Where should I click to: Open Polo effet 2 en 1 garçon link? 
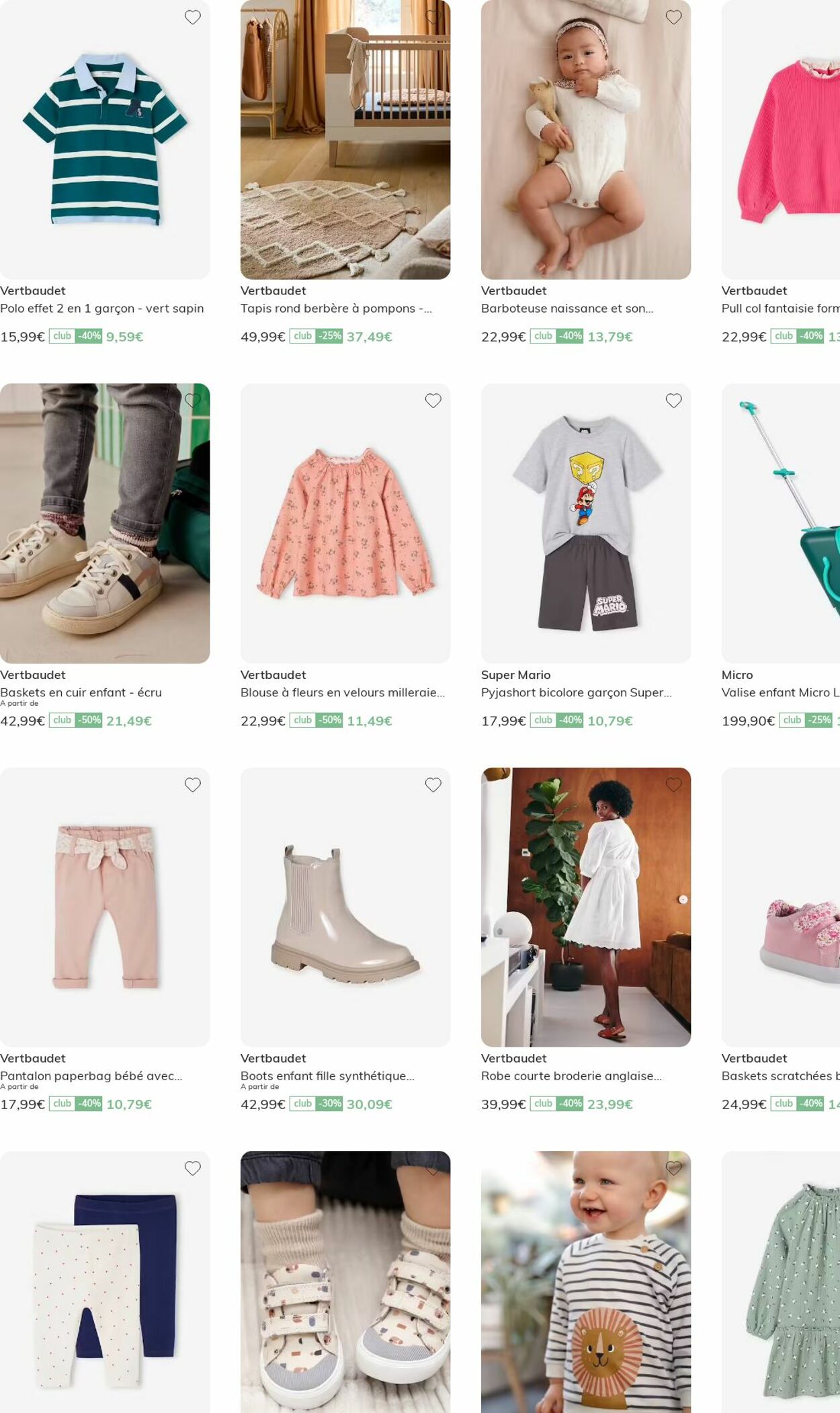(x=102, y=309)
